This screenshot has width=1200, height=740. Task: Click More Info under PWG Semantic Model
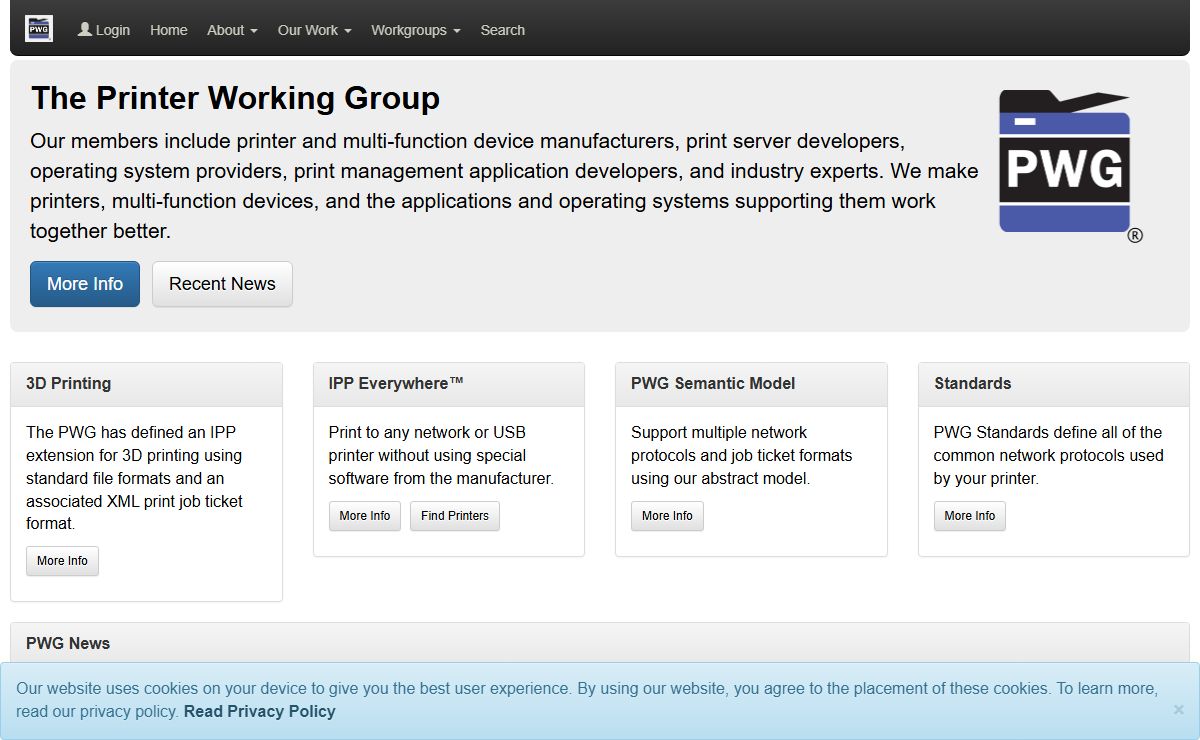667,516
